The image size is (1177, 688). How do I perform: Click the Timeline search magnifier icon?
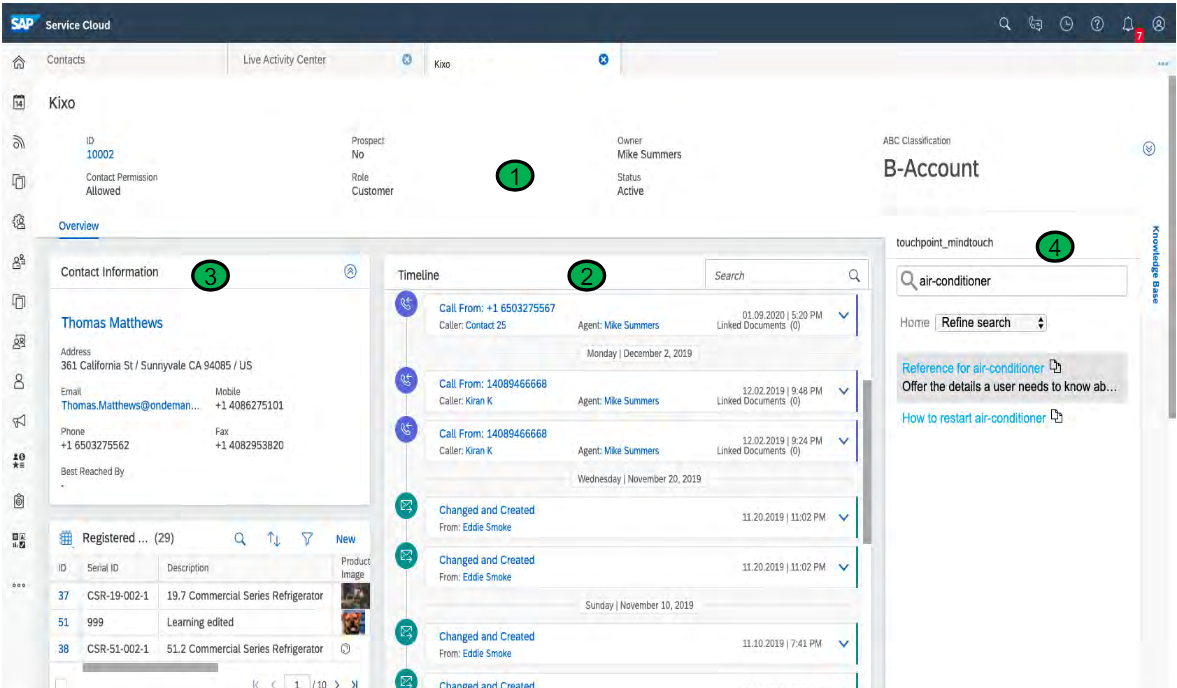(854, 275)
